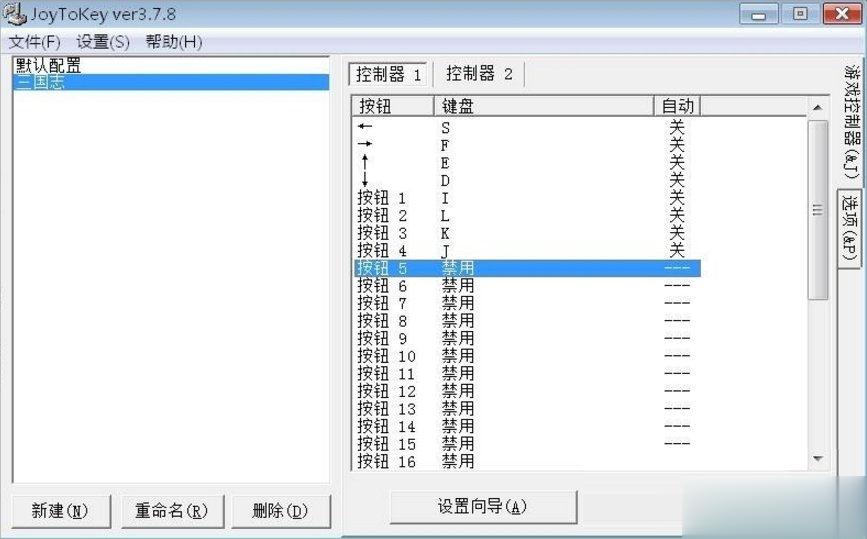Viewport: 867px width, 539px height.
Task: Switch to the 控制器 2 tab
Action: [x=479, y=74]
